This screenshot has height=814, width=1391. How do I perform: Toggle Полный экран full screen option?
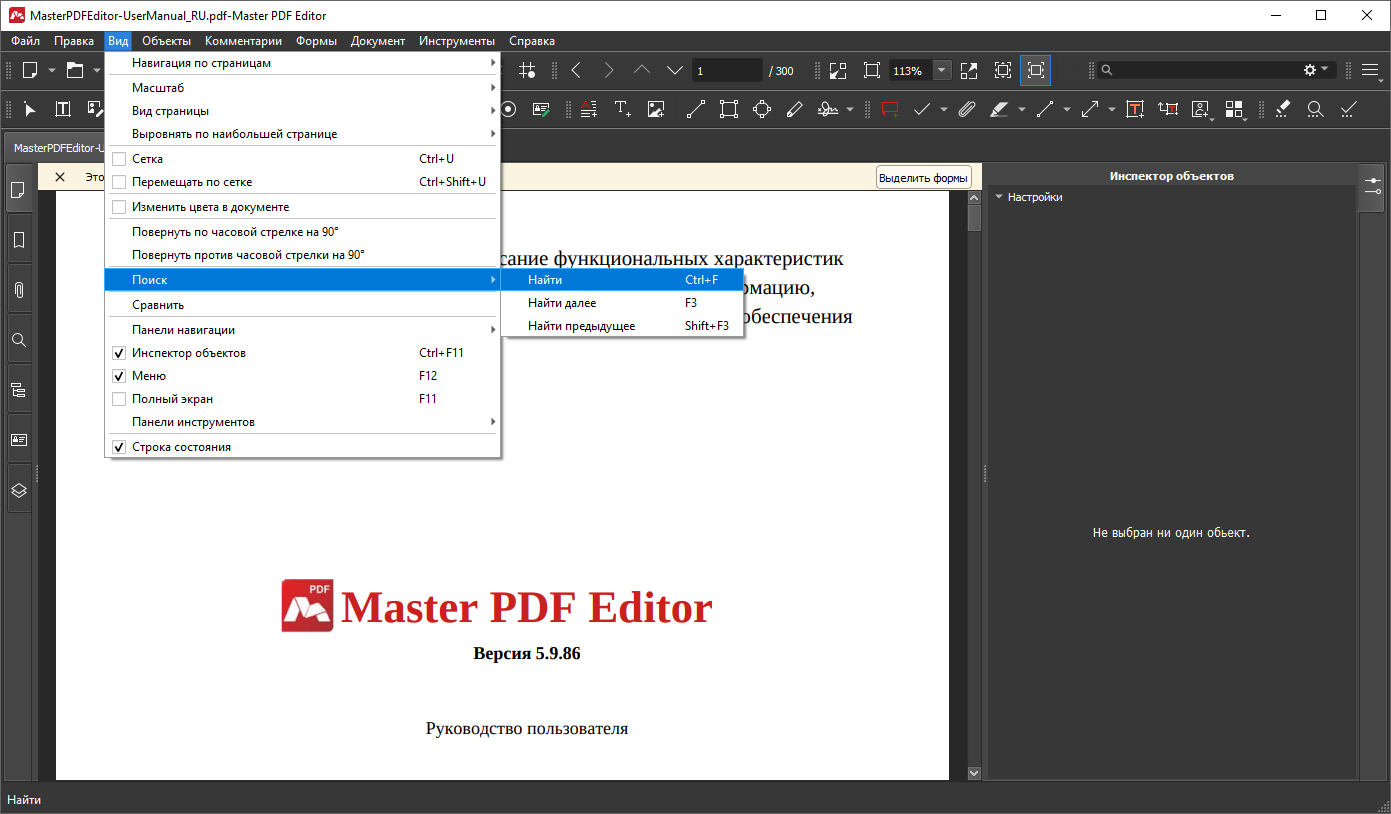pyautogui.click(x=119, y=399)
